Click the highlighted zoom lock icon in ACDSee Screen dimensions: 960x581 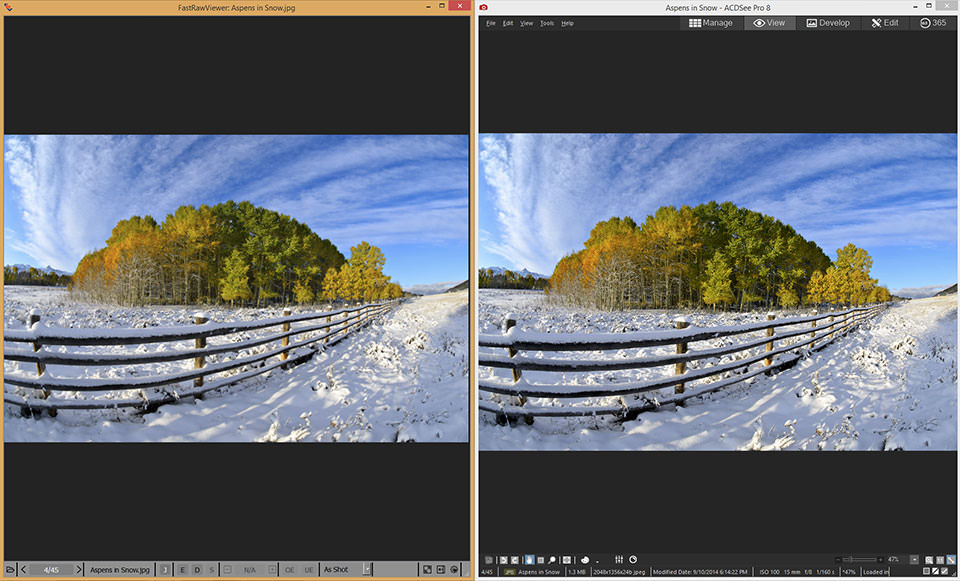[x=951, y=560]
